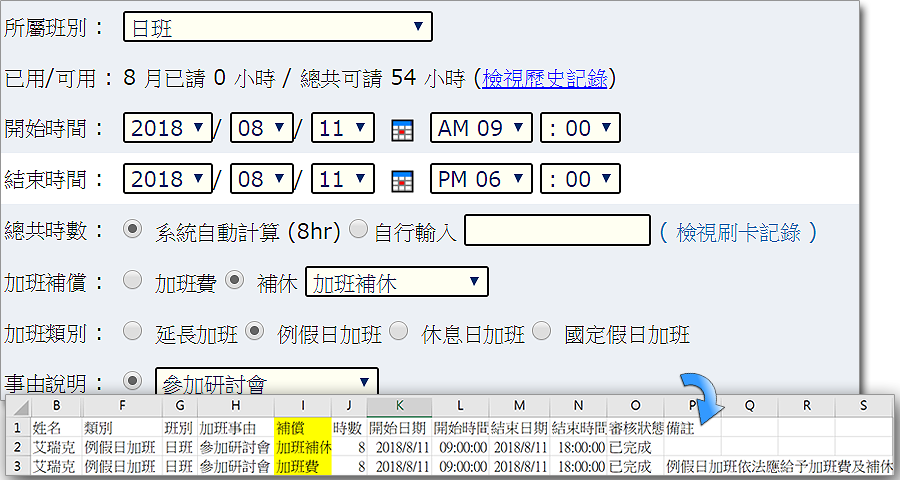Choose 補休 compensation radio button
This screenshot has width=900, height=480.
coord(234,281)
